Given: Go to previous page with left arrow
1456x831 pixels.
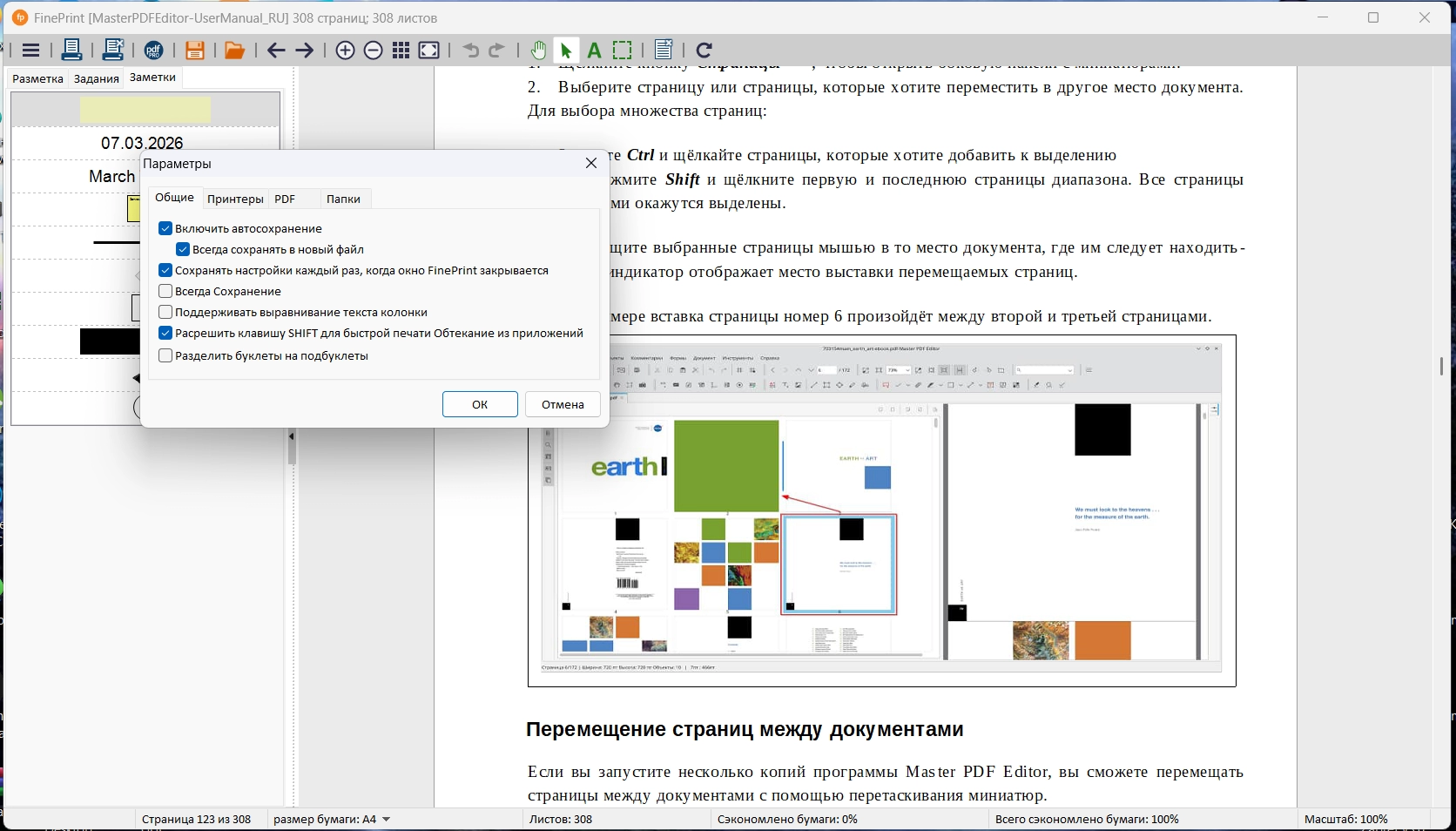Looking at the screenshot, I should [276, 51].
